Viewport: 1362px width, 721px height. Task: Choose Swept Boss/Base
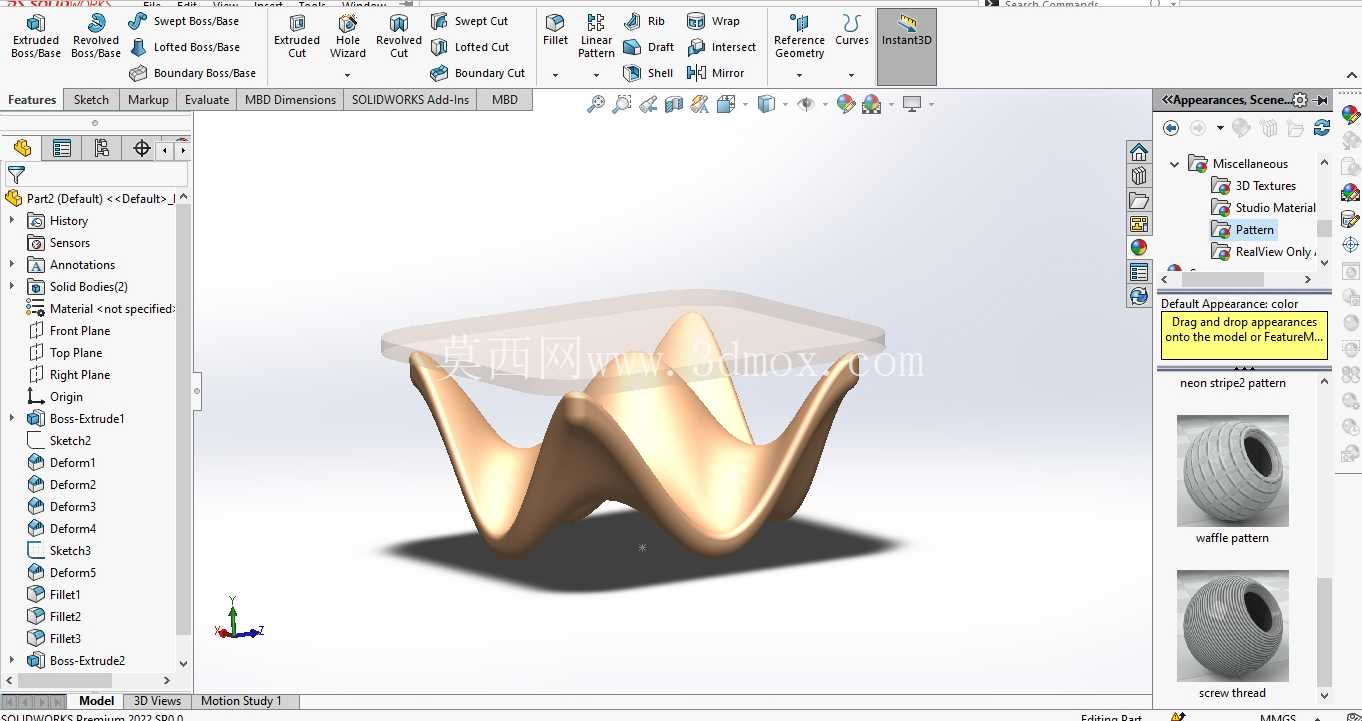click(x=184, y=21)
